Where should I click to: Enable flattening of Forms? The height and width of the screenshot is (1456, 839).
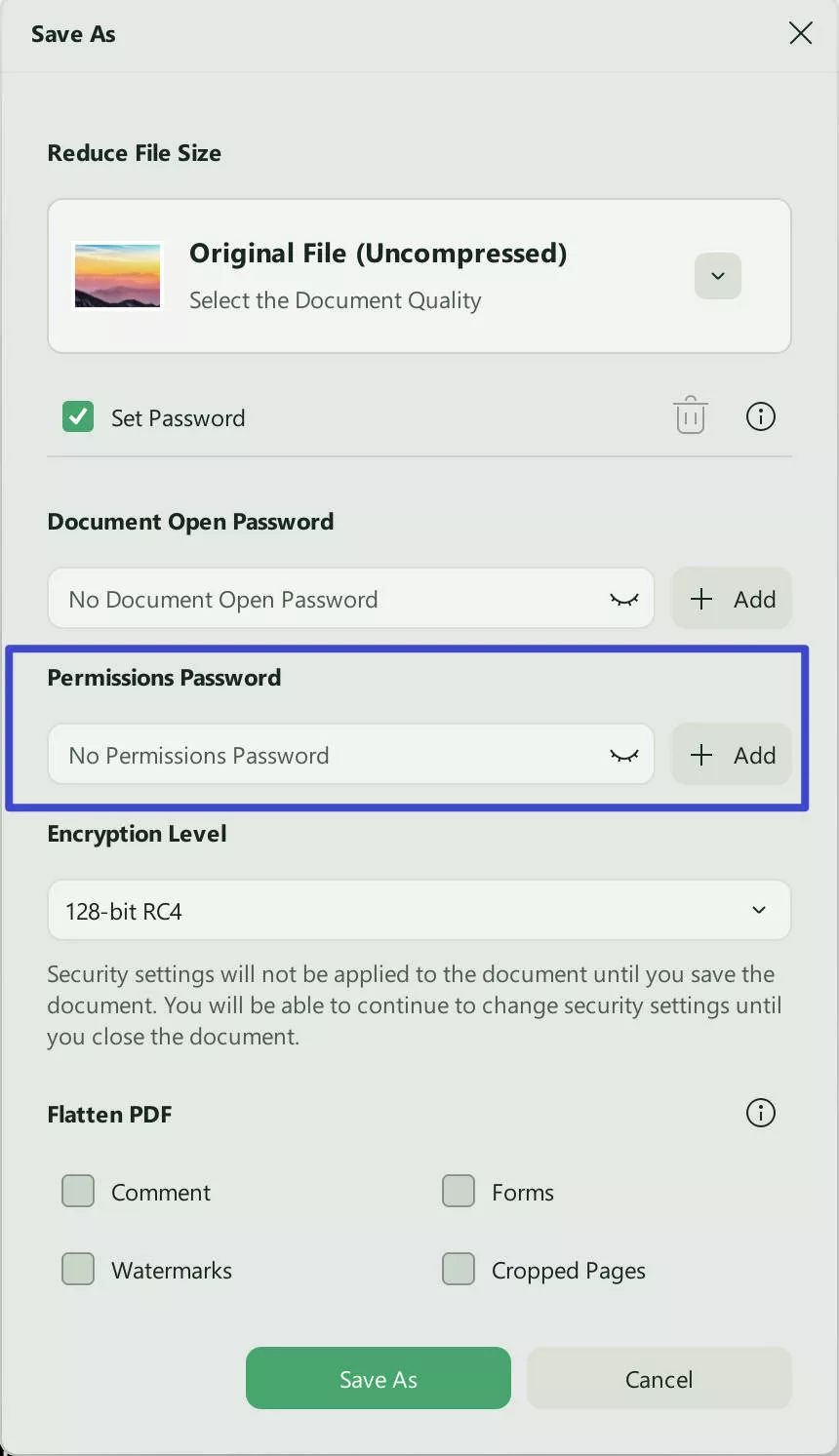458,1191
